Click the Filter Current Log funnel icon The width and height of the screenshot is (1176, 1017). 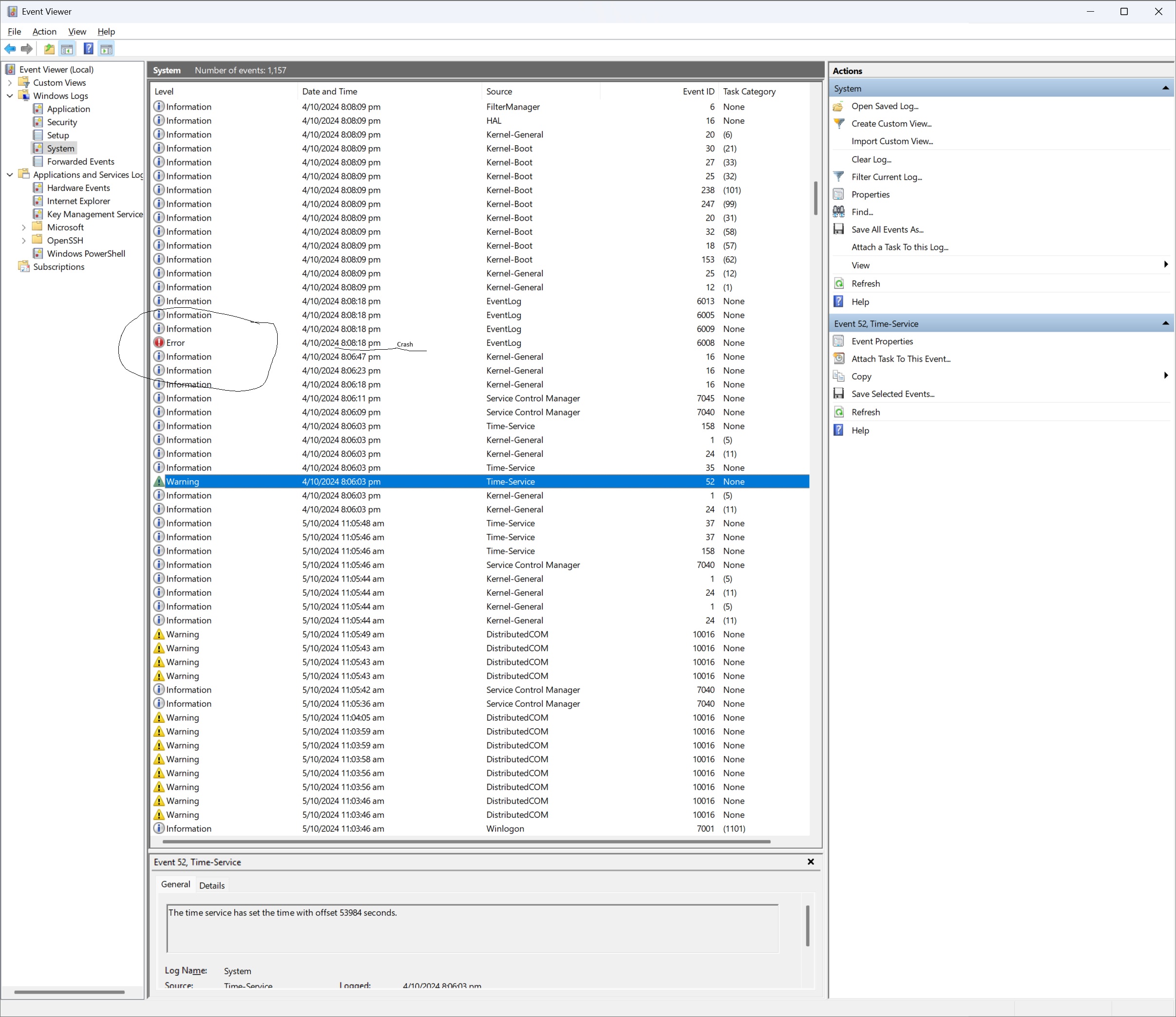click(x=838, y=177)
